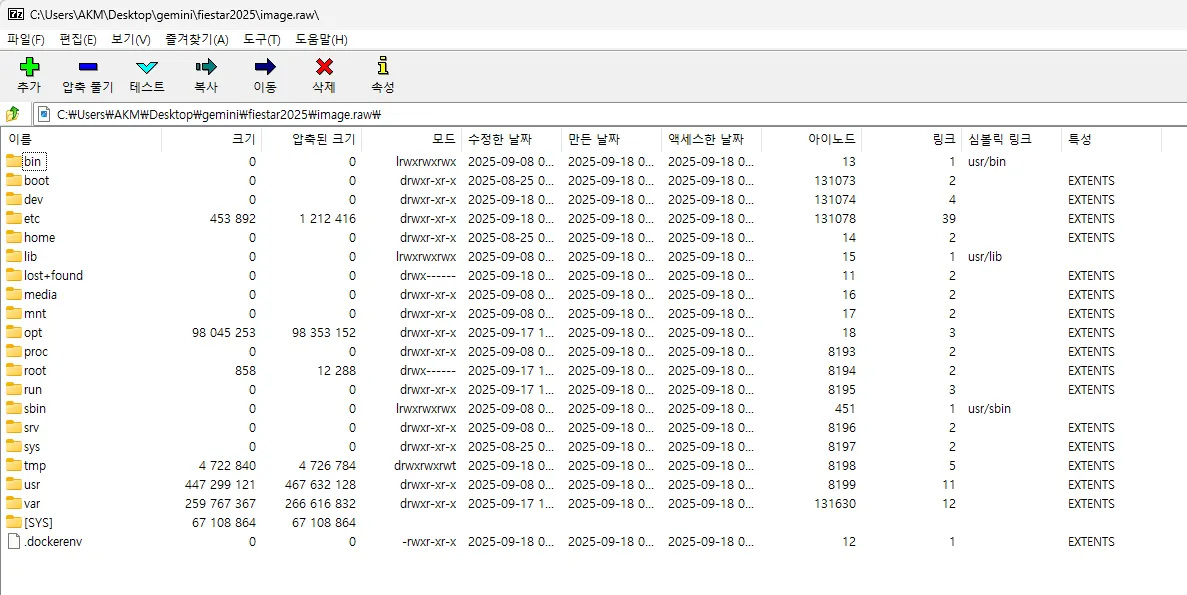The image size is (1187, 595).
Task: Select the lost+found folder
Action: [x=53, y=276]
